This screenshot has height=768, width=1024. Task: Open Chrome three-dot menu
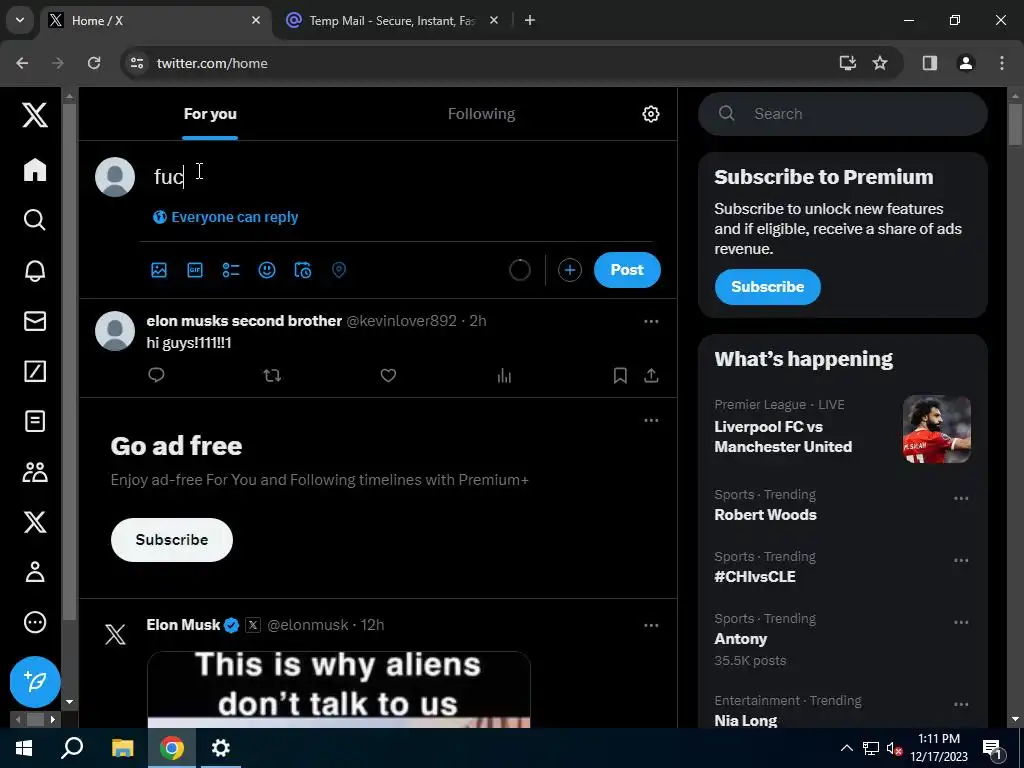pyautogui.click(x=1001, y=63)
